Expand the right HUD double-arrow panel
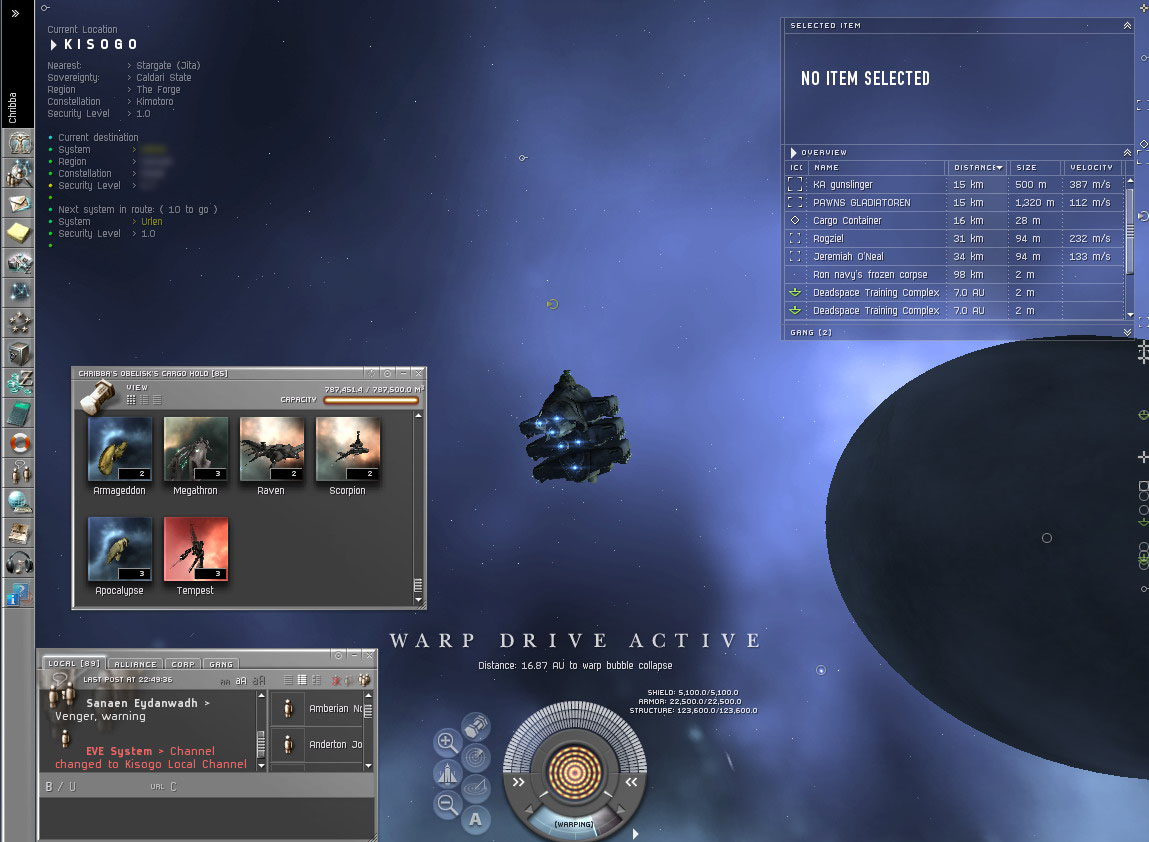This screenshot has width=1149, height=842. (631, 782)
